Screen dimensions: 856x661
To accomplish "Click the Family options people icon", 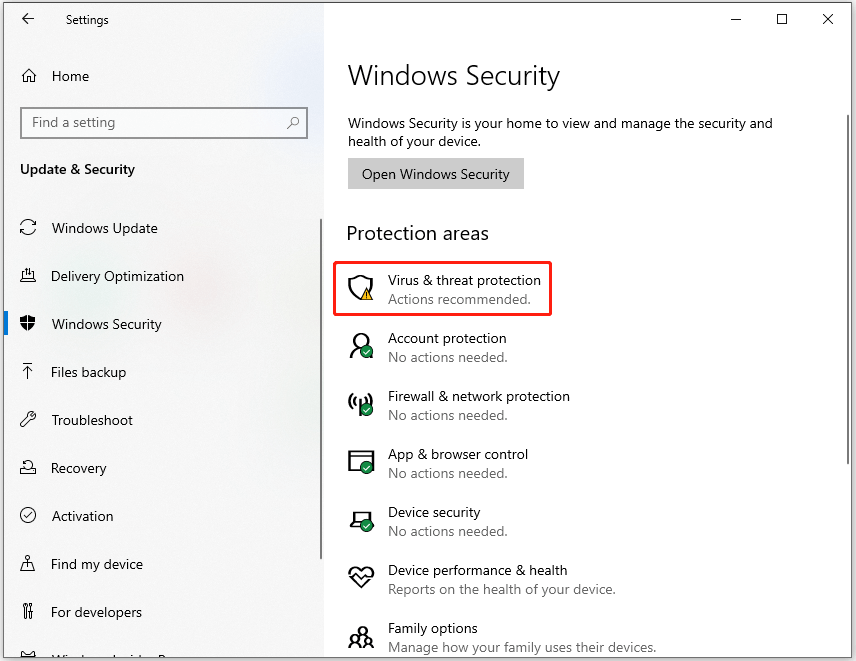I will 361,636.
